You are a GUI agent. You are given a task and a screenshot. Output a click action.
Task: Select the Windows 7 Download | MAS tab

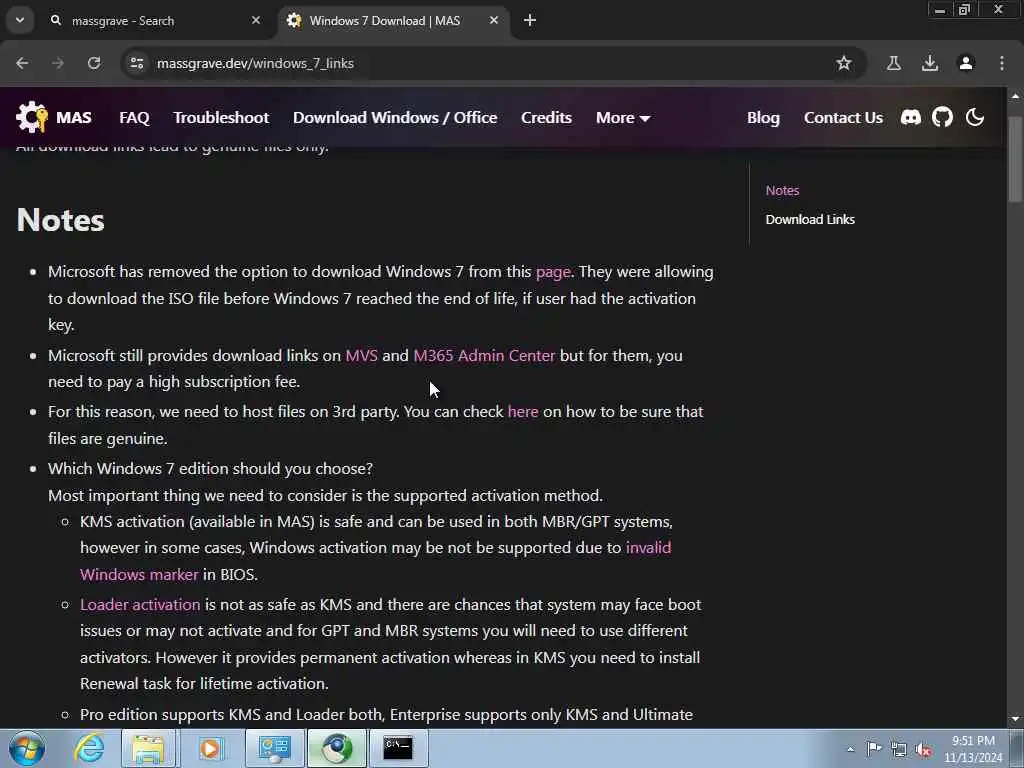coord(394,21)
